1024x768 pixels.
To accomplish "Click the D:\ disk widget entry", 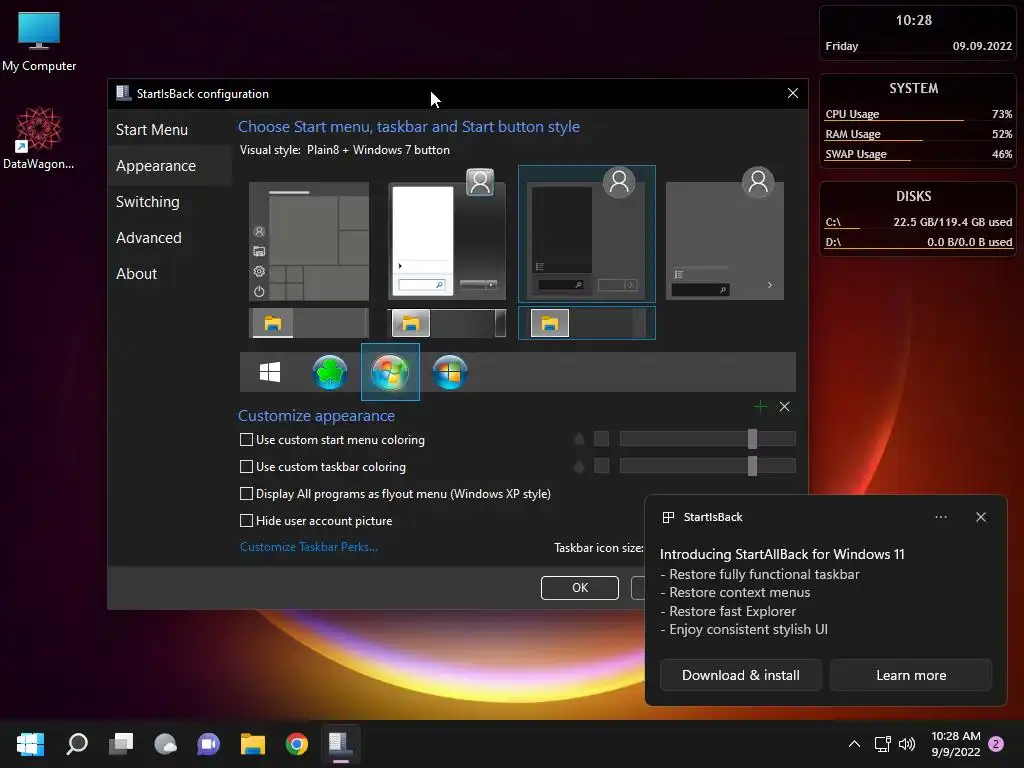I will tap(918, 242).
